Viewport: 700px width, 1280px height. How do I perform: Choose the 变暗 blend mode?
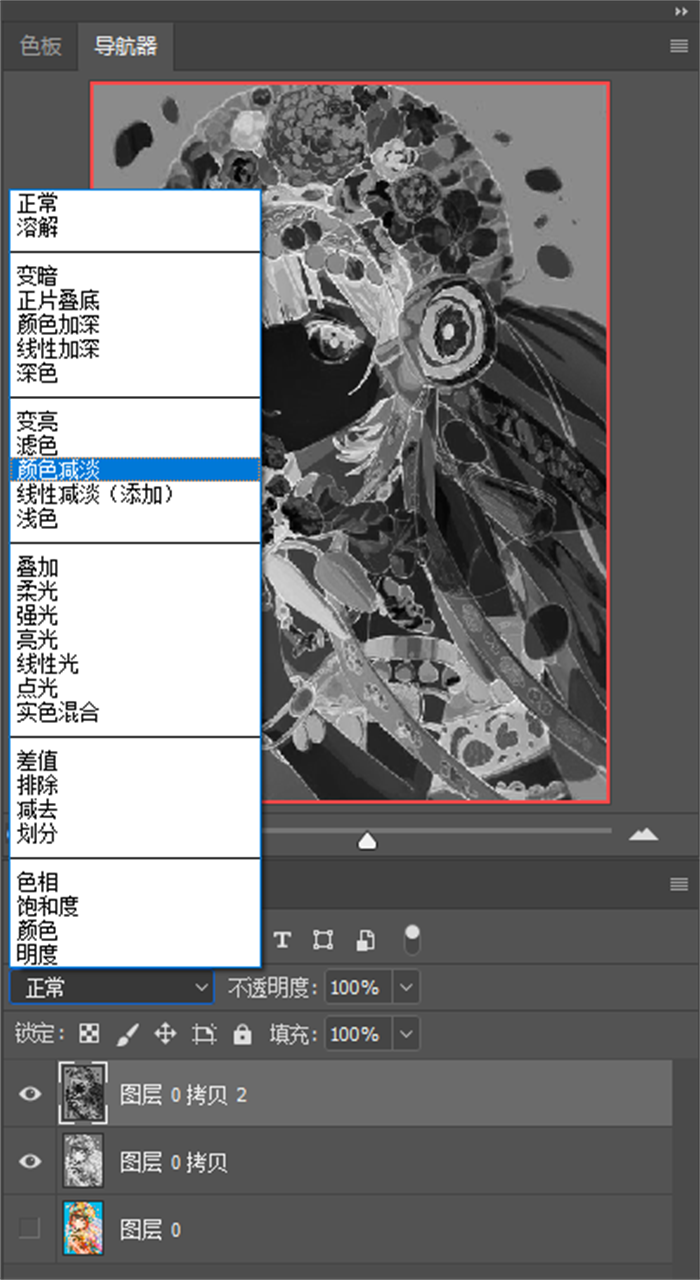click(x=135, y=276)
